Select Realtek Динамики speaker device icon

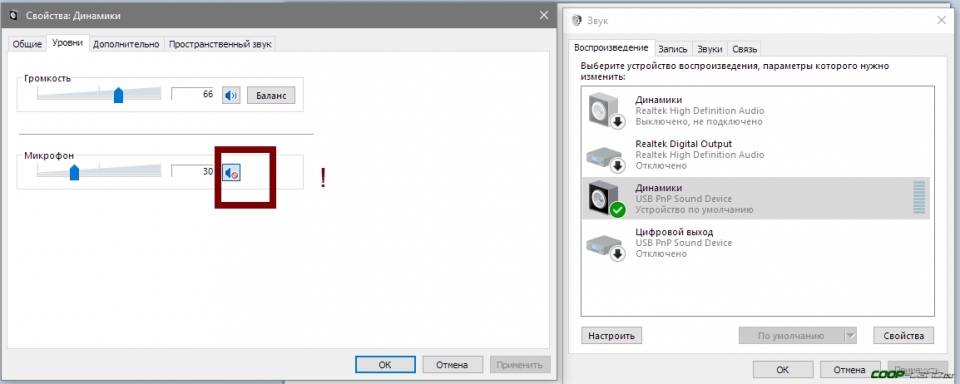point(606,111)
